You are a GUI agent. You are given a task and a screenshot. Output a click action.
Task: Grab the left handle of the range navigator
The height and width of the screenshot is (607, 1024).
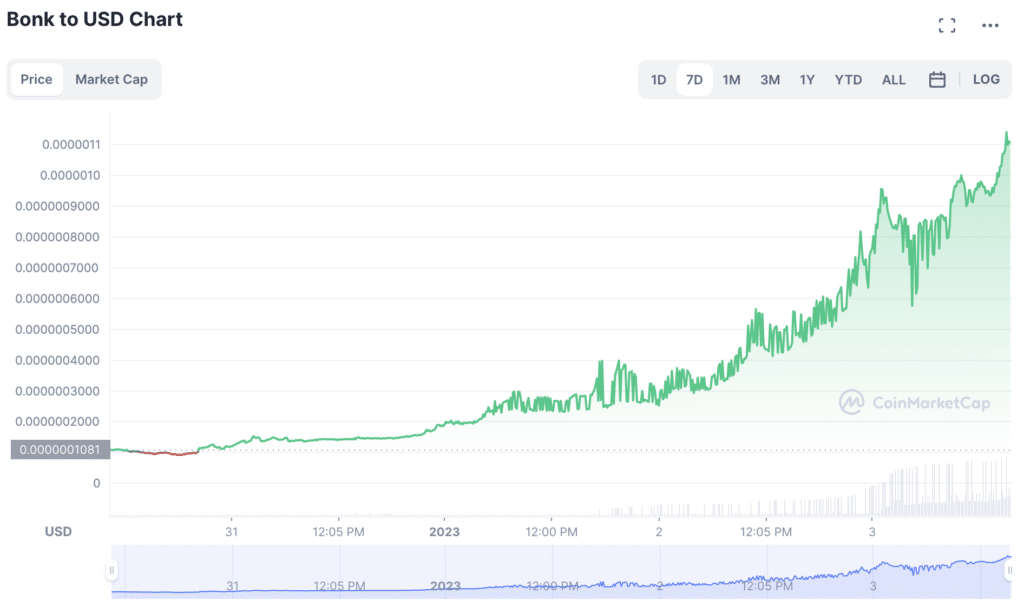pos(112,570)
